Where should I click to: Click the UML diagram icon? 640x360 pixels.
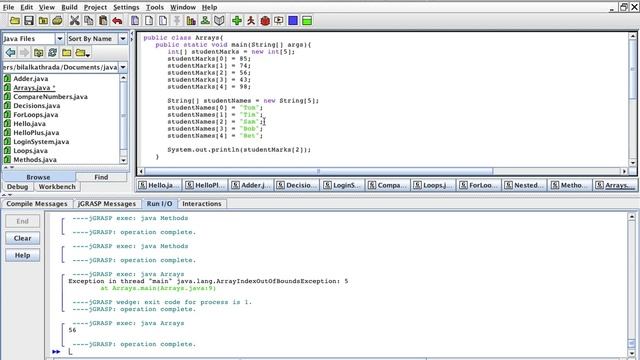pos(205,20)
